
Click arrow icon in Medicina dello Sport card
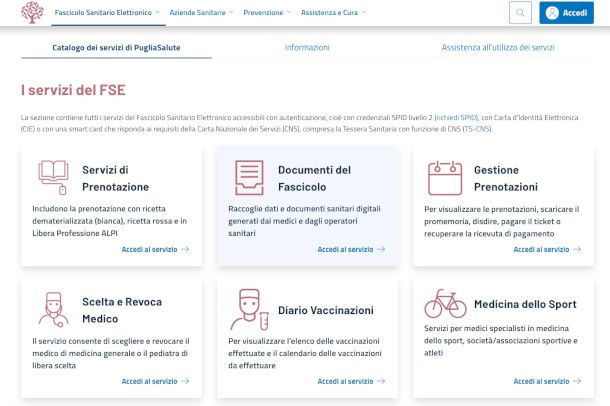point(577,381)
